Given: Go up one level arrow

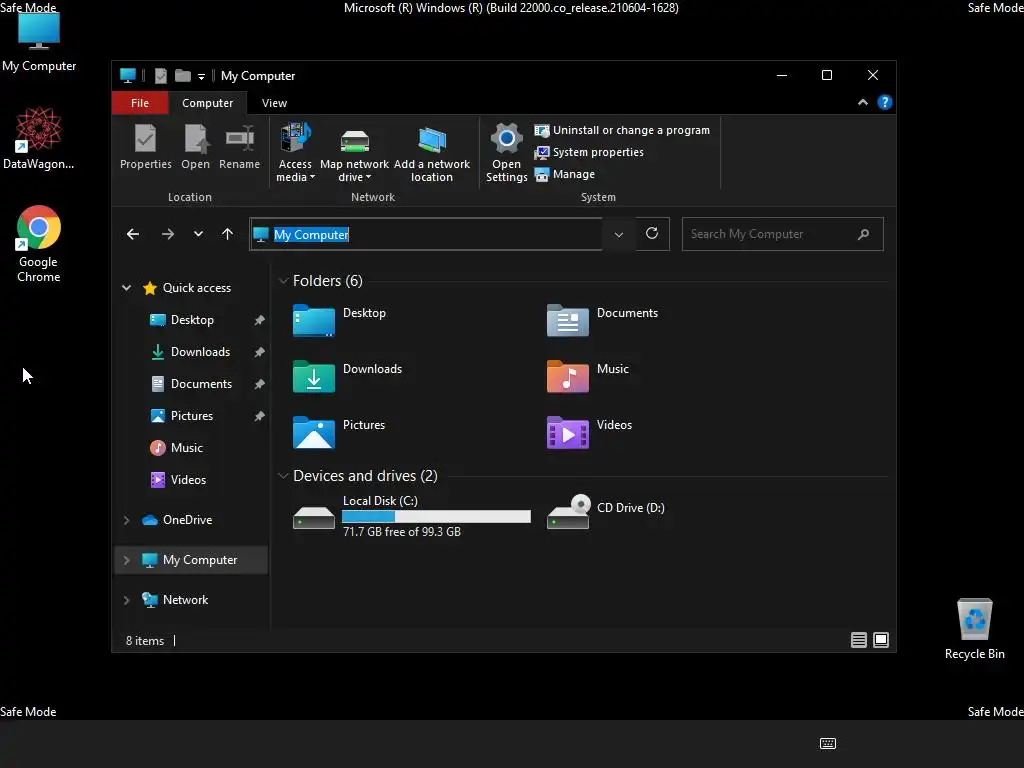Looking at the screenshot, I should coord(227,234).
